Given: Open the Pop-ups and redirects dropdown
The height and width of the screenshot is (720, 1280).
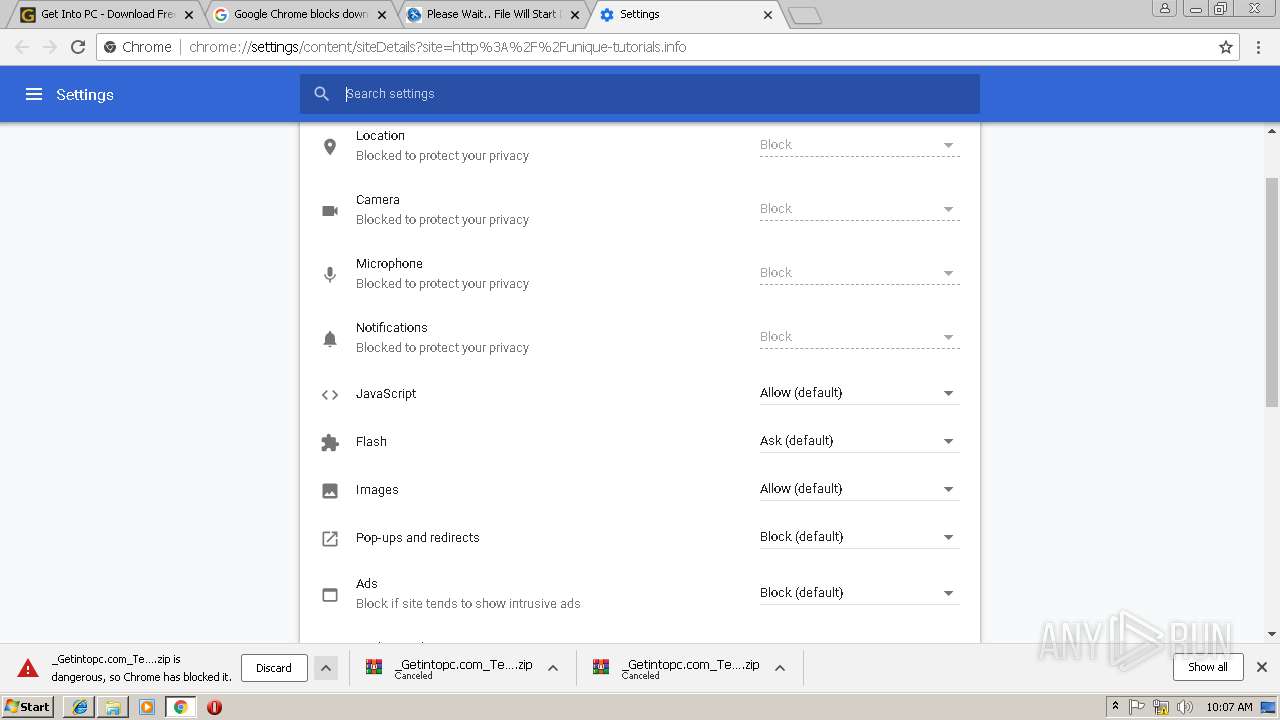Looking at the screenshot, I should point(860,537).
